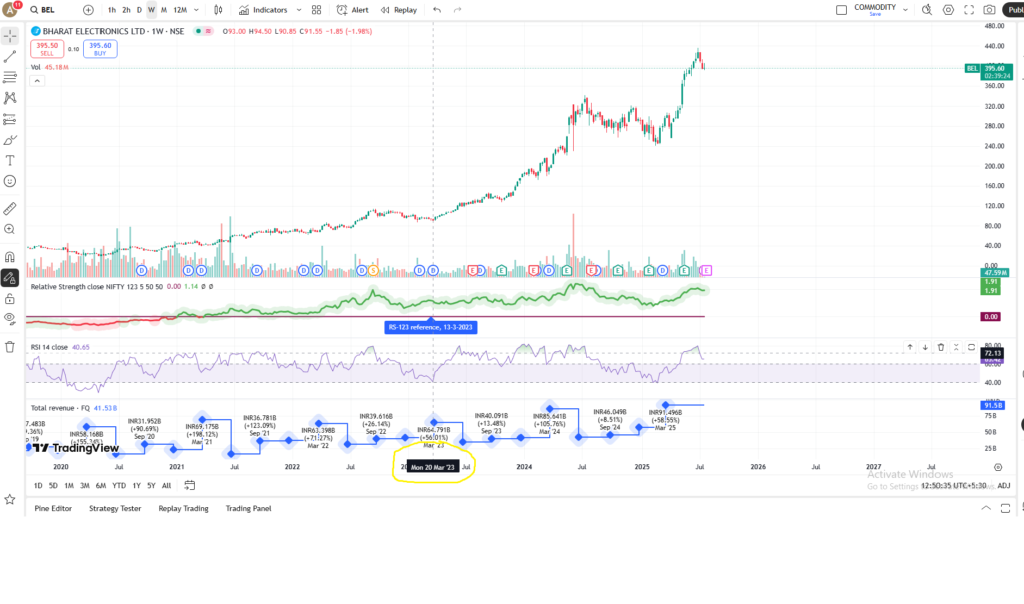Undo the last chart action
1024x604 pixels.
tap(437, 10)
